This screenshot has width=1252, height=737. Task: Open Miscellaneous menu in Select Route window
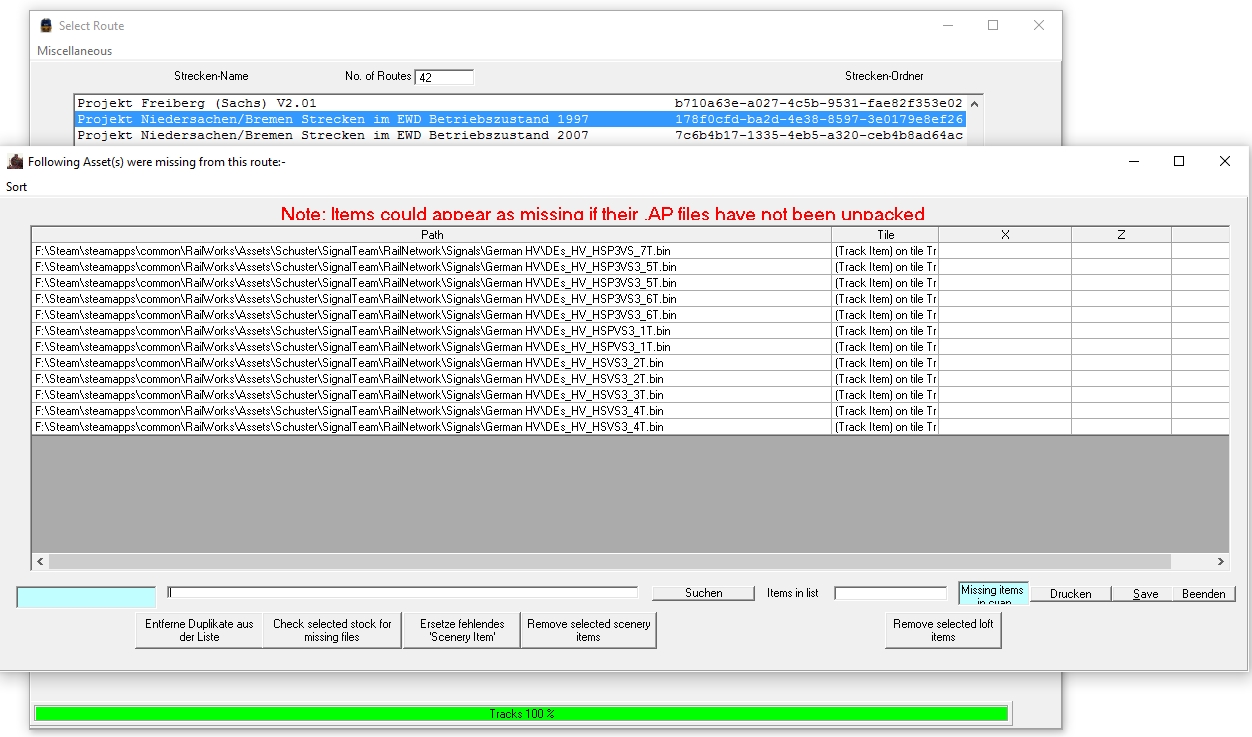(x=75, y=51)
